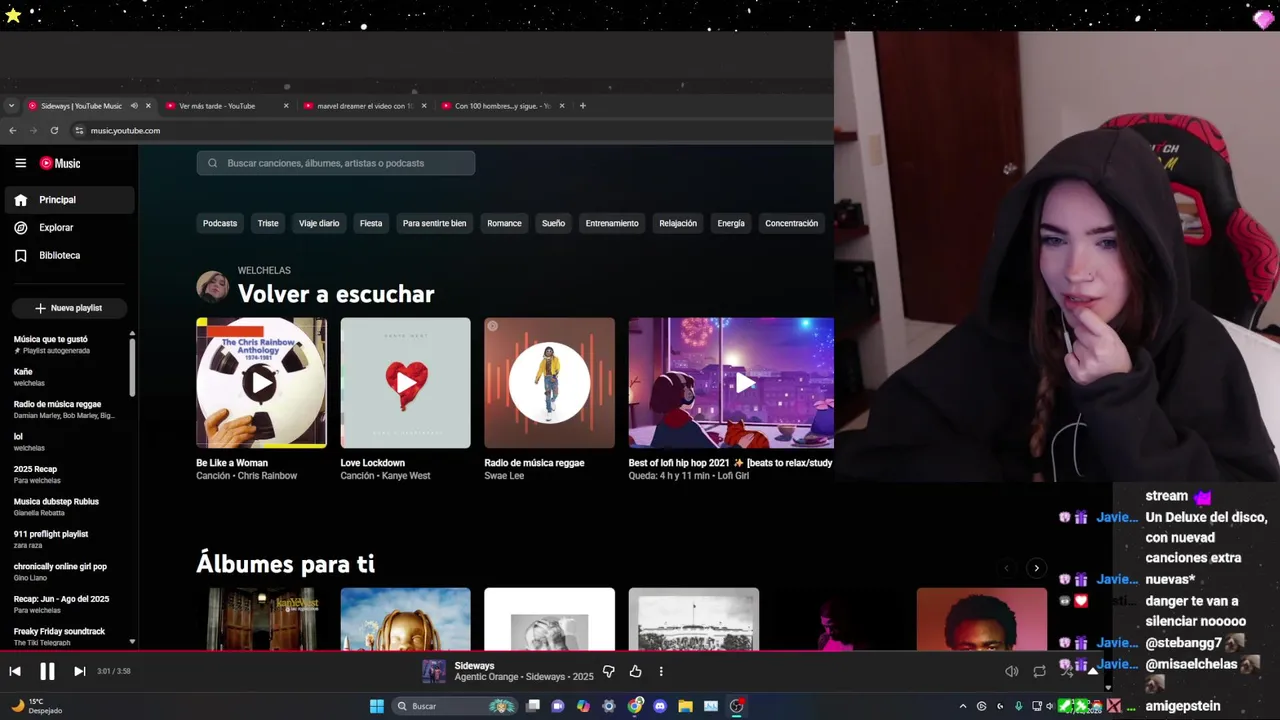Select the Podcasts mood chip

(x=220, y=223)
